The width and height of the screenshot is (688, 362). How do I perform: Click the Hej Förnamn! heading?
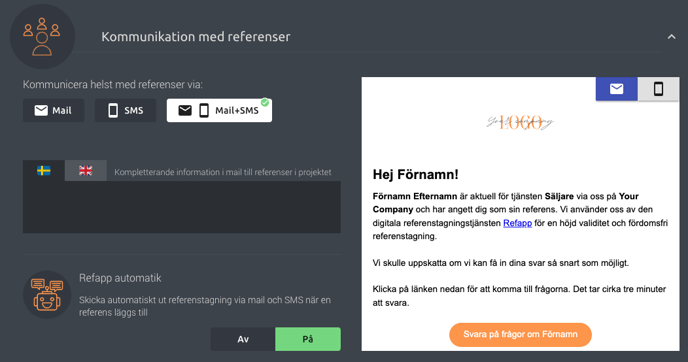click(416, 175)
